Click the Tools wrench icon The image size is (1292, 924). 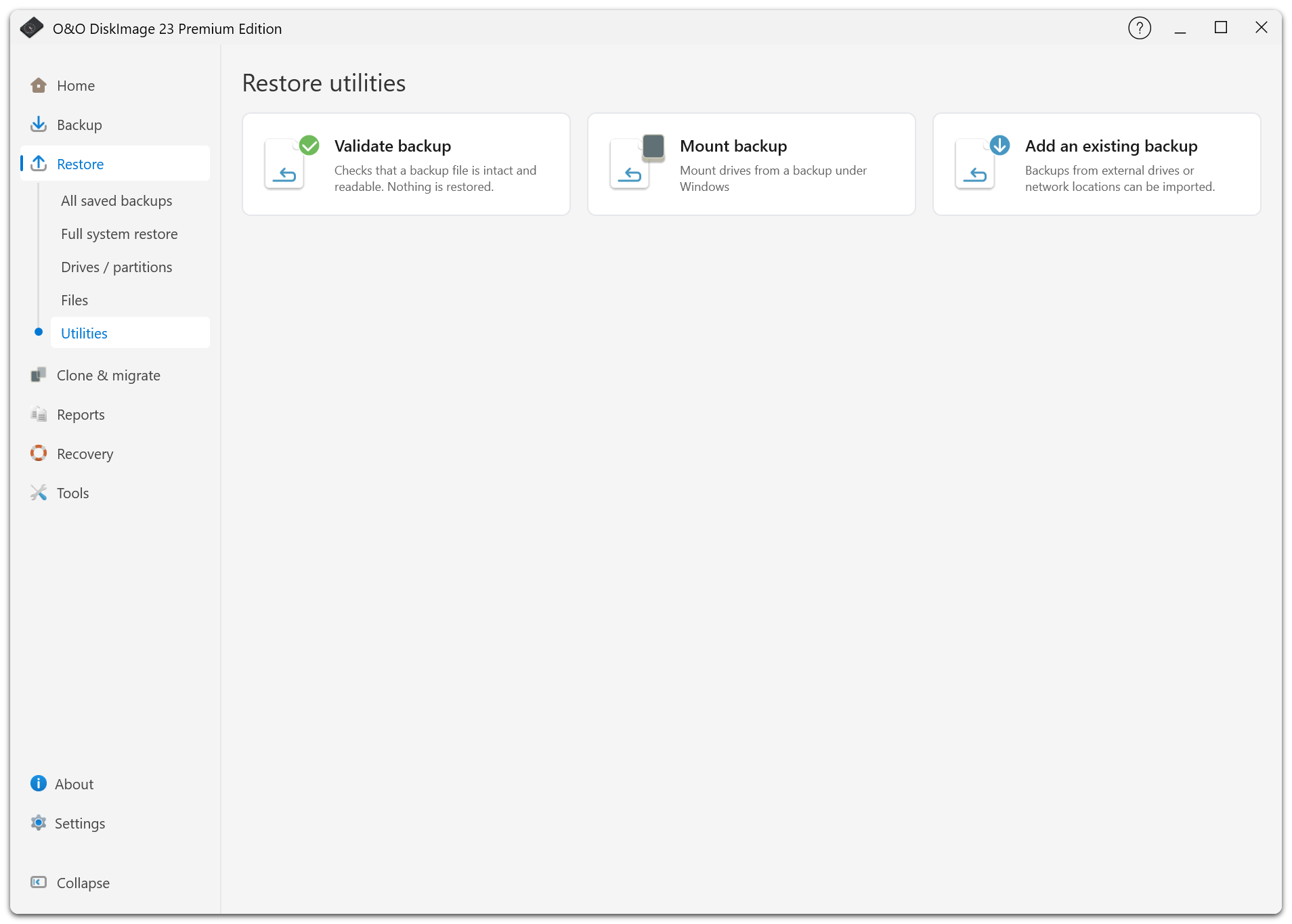point(39,493)
